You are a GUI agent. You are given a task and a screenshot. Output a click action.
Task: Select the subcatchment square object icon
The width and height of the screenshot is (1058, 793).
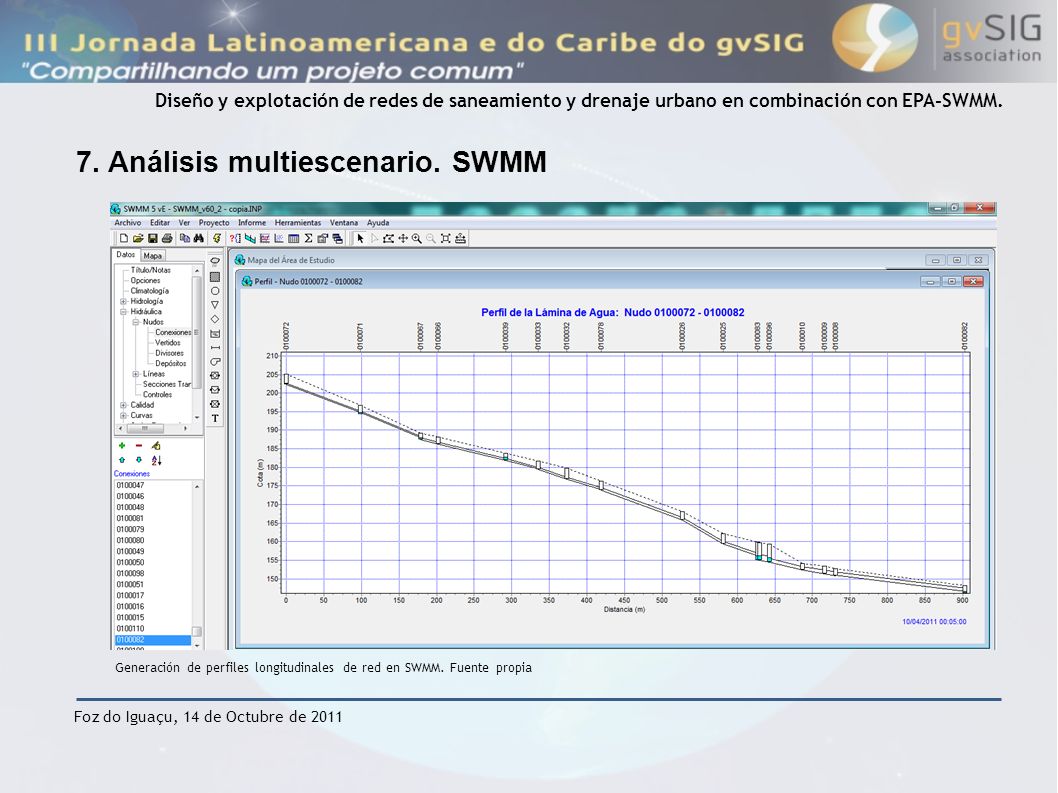pos(215,277)
